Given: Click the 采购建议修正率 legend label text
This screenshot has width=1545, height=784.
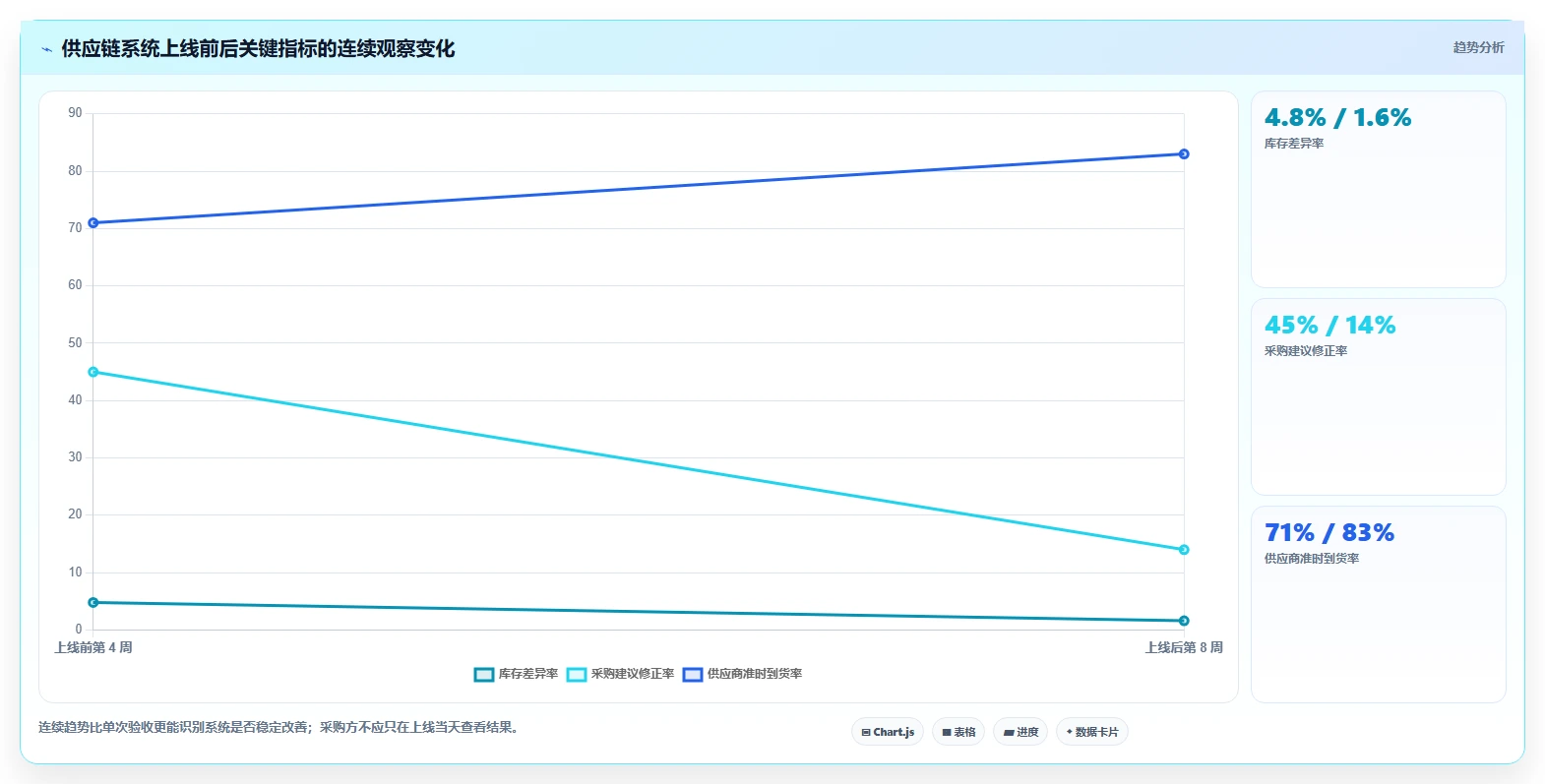Looking at the screenshot, I should click(633, 674).
